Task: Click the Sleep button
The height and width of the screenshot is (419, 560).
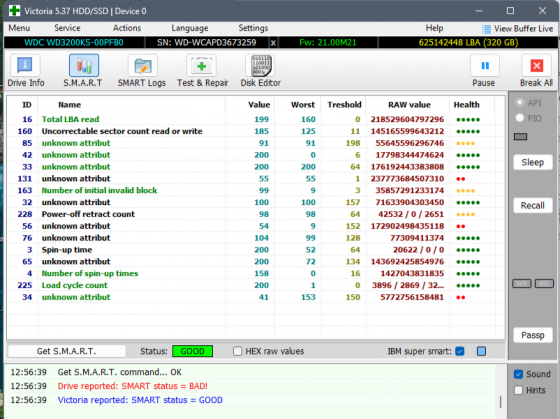Action: 532,162
